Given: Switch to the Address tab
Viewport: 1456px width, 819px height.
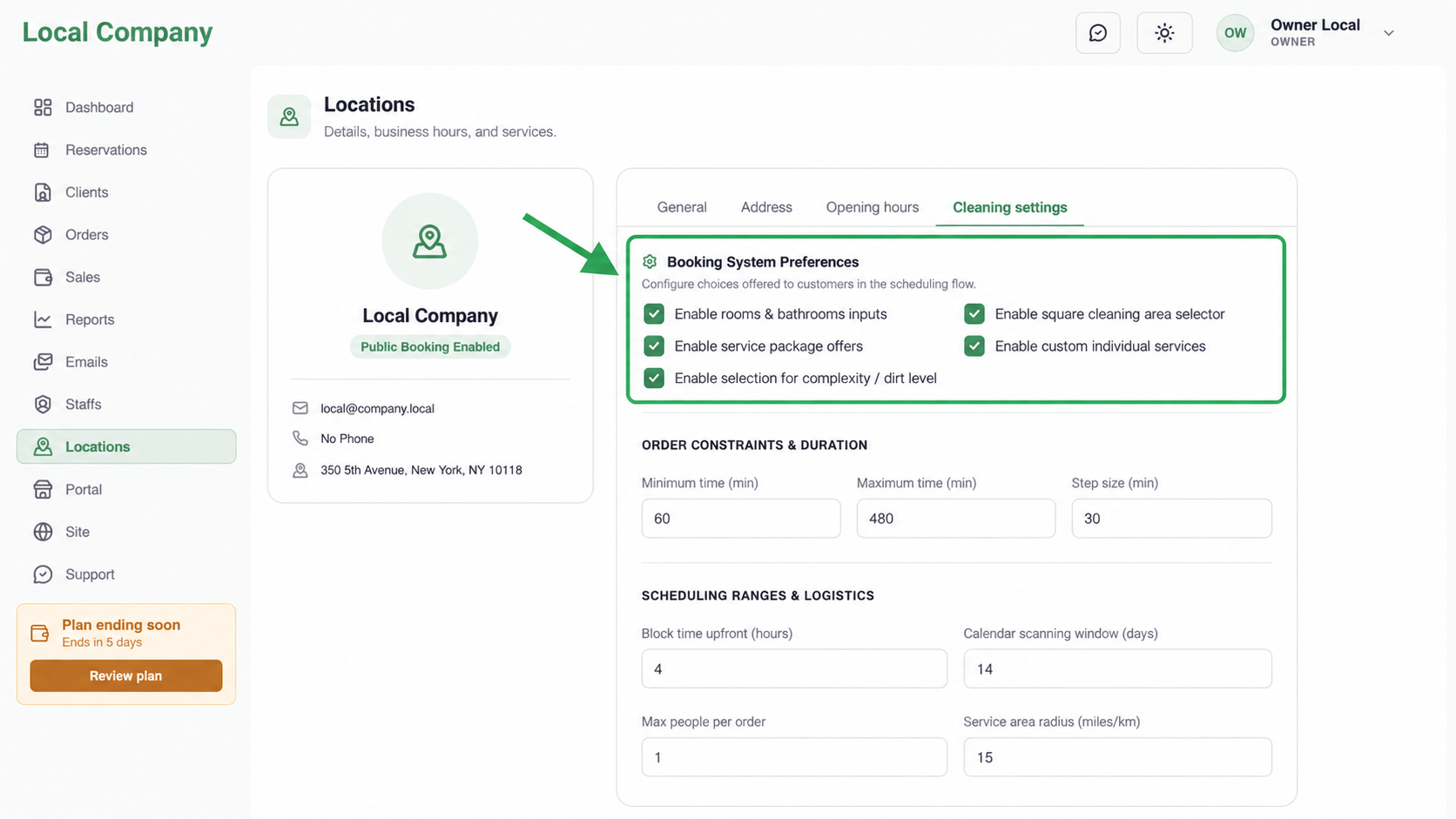Looking at the screenshot, I should pos(766,207).
